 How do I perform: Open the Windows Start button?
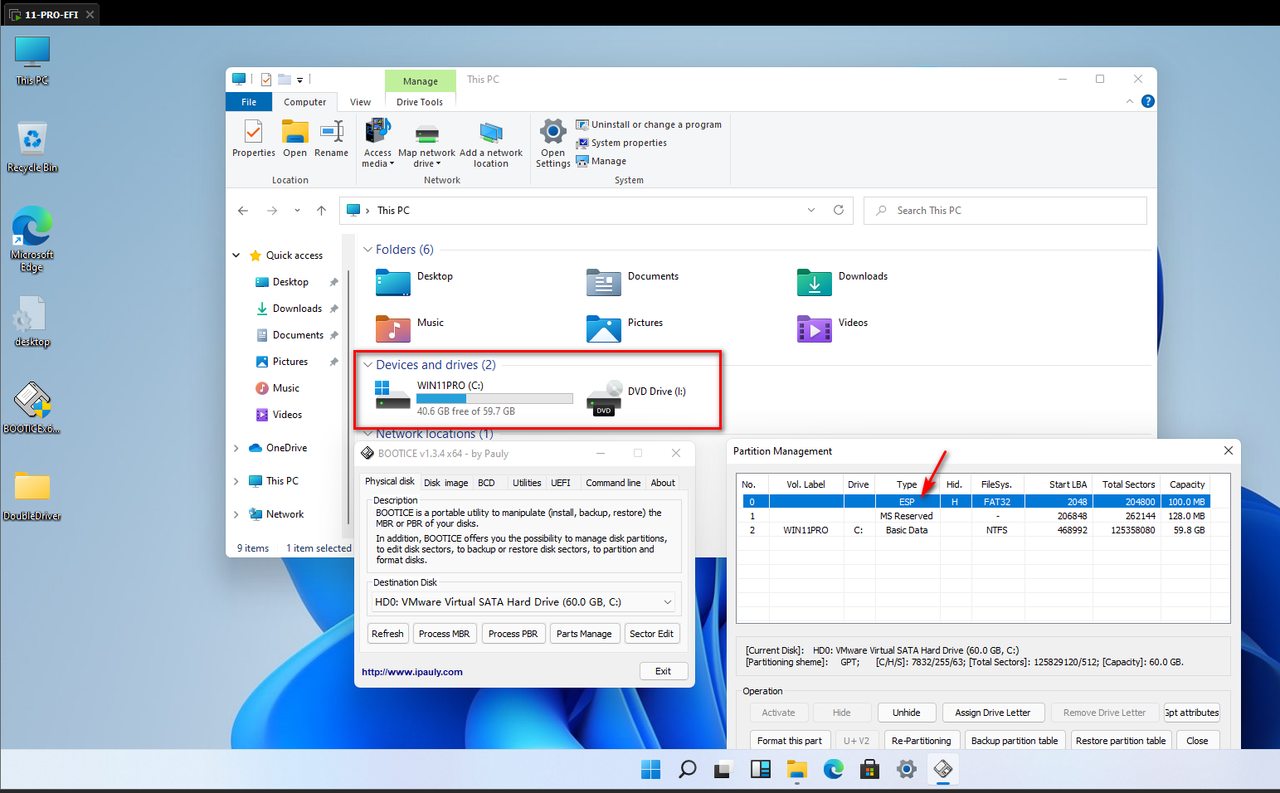[x=650, y=769]
